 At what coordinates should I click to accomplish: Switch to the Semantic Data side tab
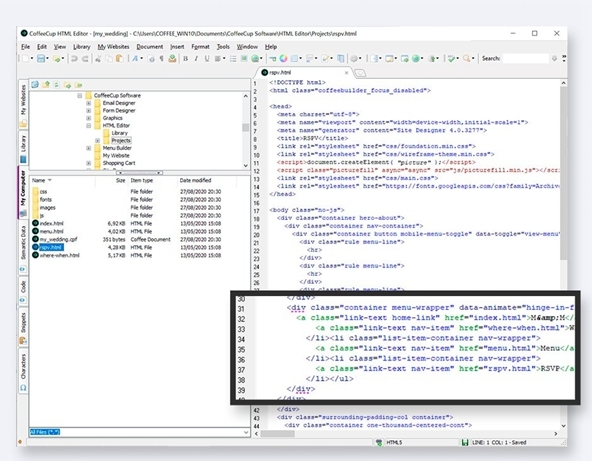(23, 247)
